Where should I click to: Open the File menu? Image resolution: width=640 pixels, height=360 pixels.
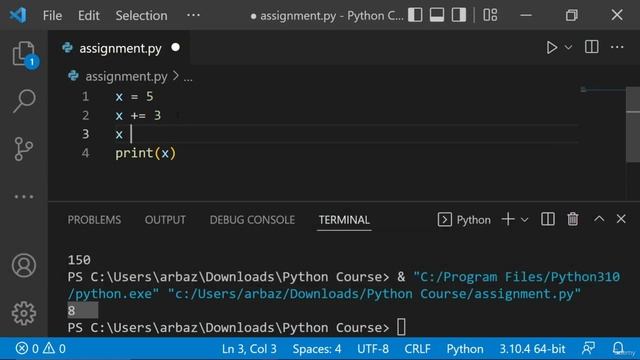[x=52, y=16]
